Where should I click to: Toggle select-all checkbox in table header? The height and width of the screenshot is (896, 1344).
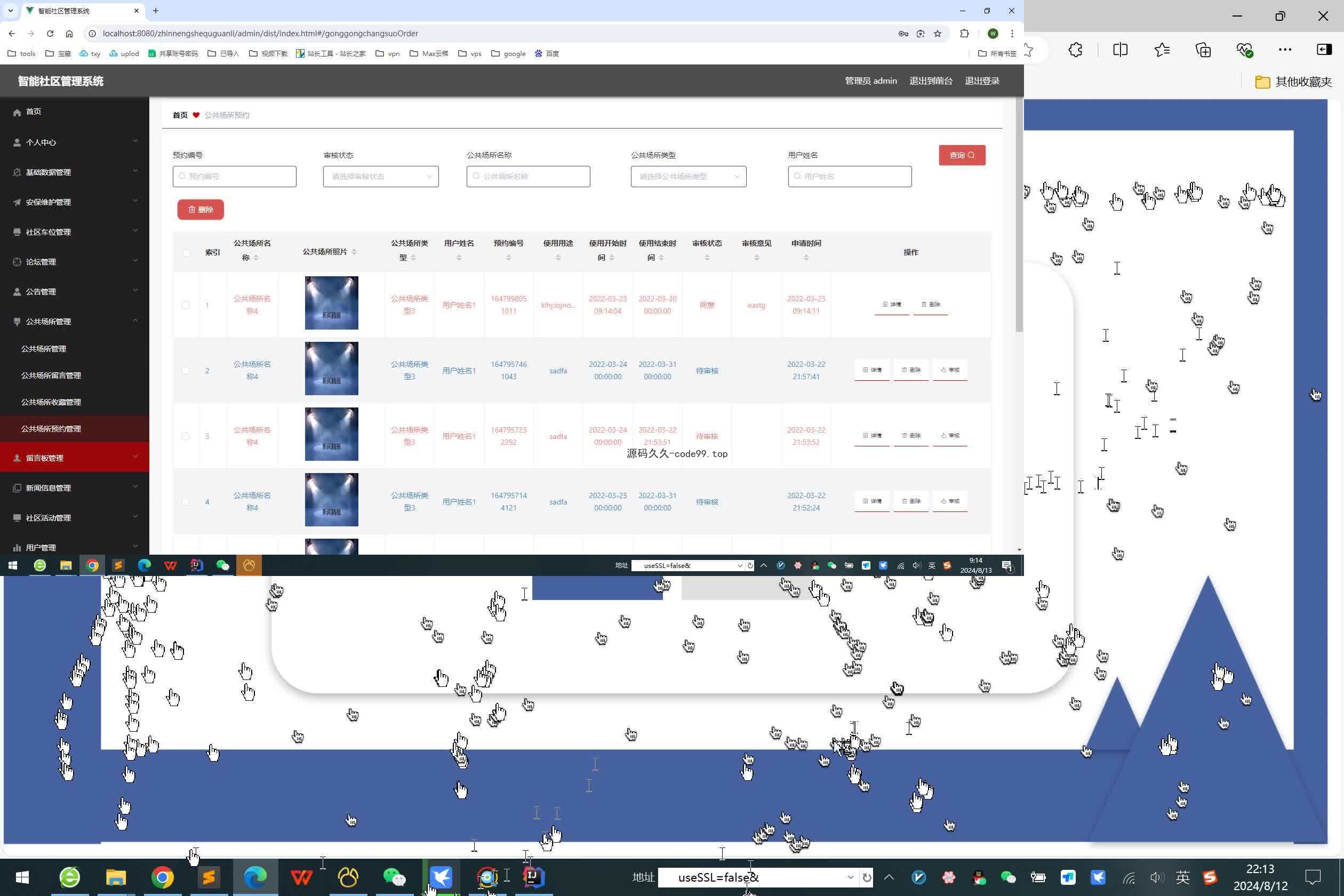186,253
